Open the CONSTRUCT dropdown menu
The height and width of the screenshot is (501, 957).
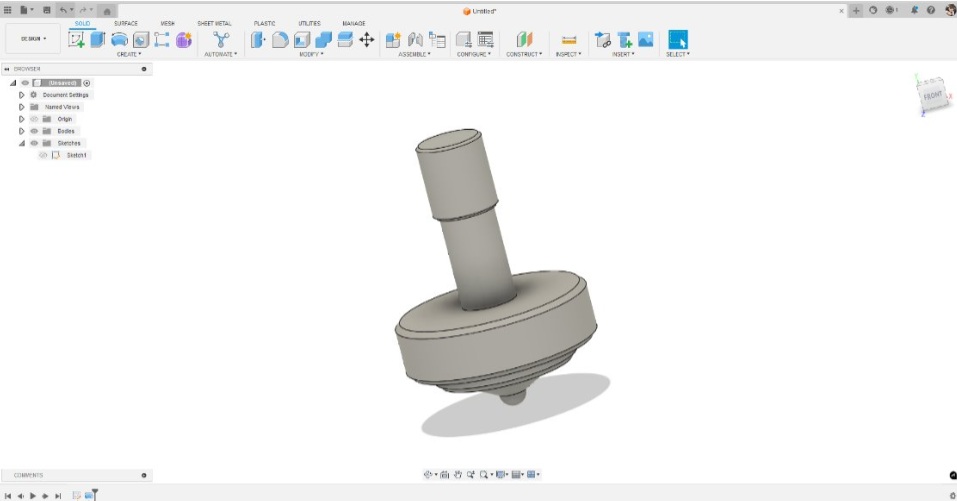pyautogui.click(x=524, y=54)
